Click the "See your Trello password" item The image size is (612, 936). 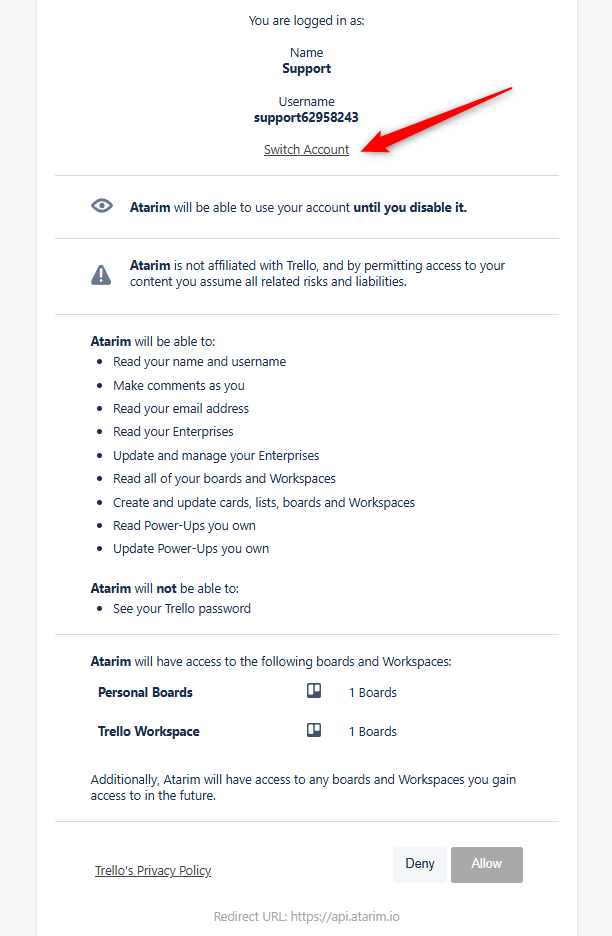pos(182,608)
